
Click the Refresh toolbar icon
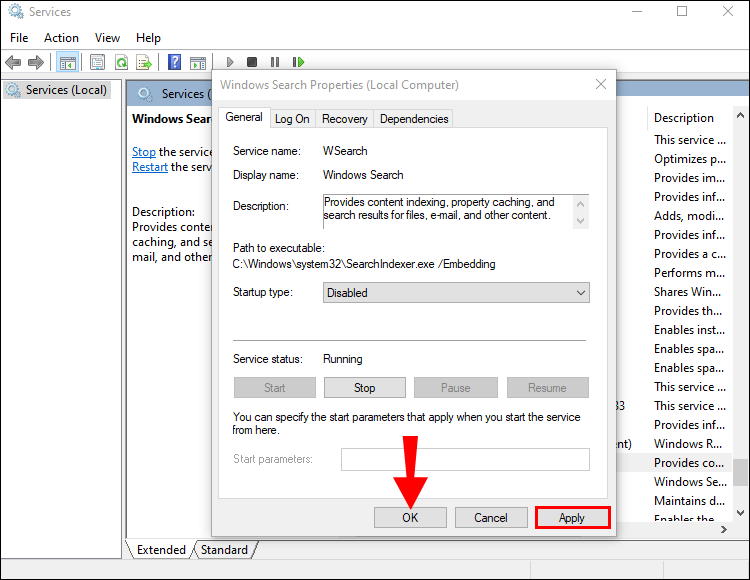click(x=121, y=62)
